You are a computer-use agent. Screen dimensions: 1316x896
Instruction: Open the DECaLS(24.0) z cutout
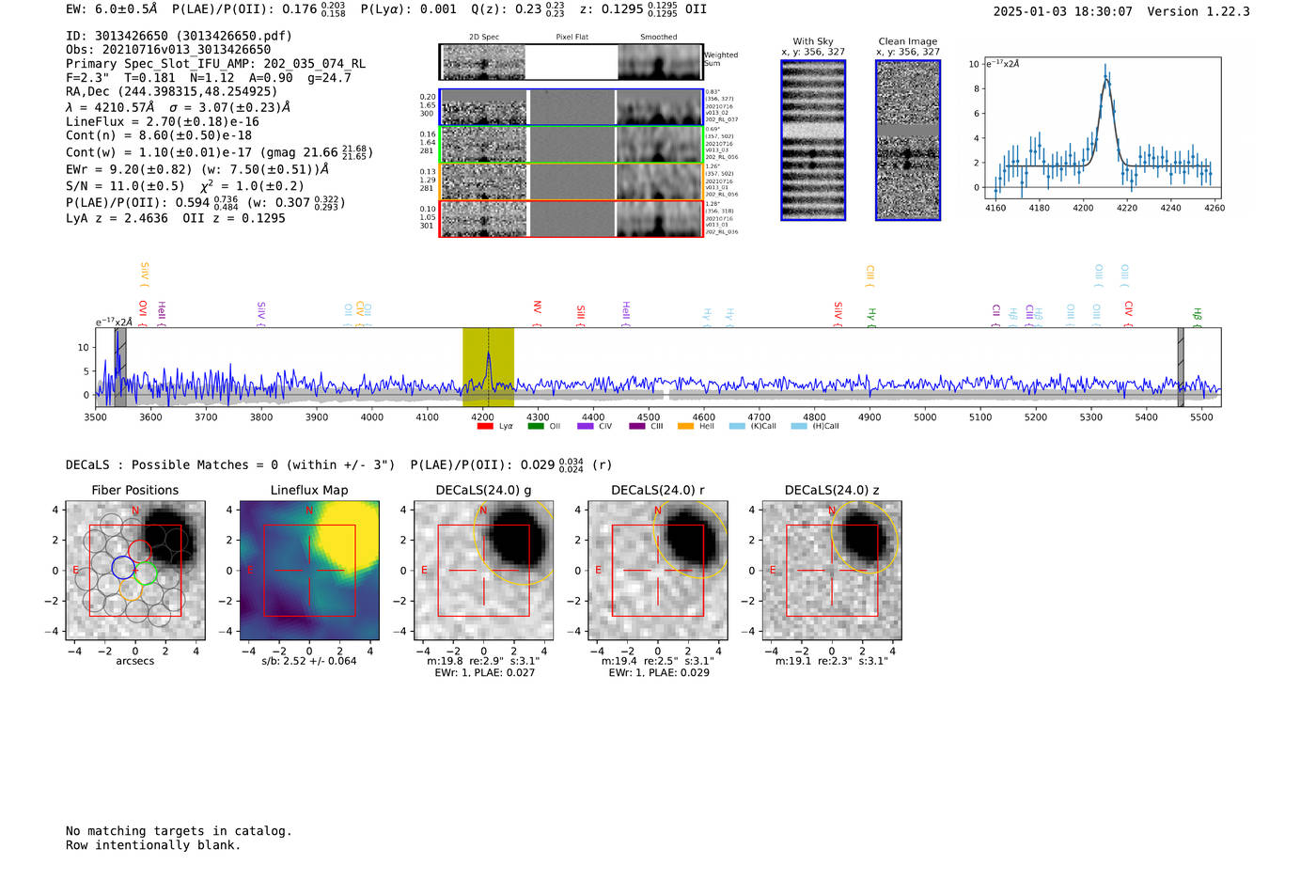pos(832,571)
